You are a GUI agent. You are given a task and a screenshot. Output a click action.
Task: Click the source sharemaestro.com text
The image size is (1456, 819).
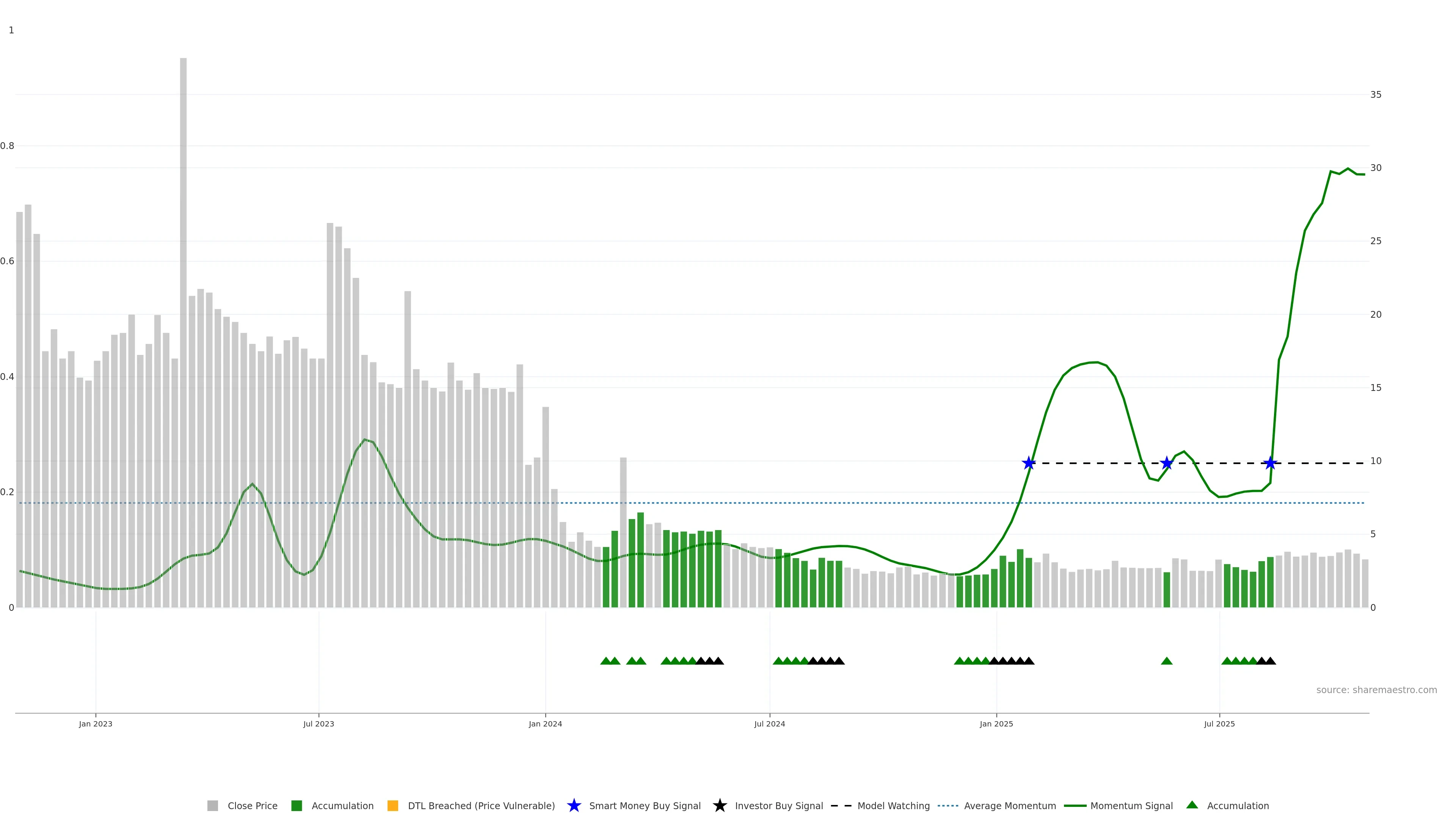pos(1376,690)
